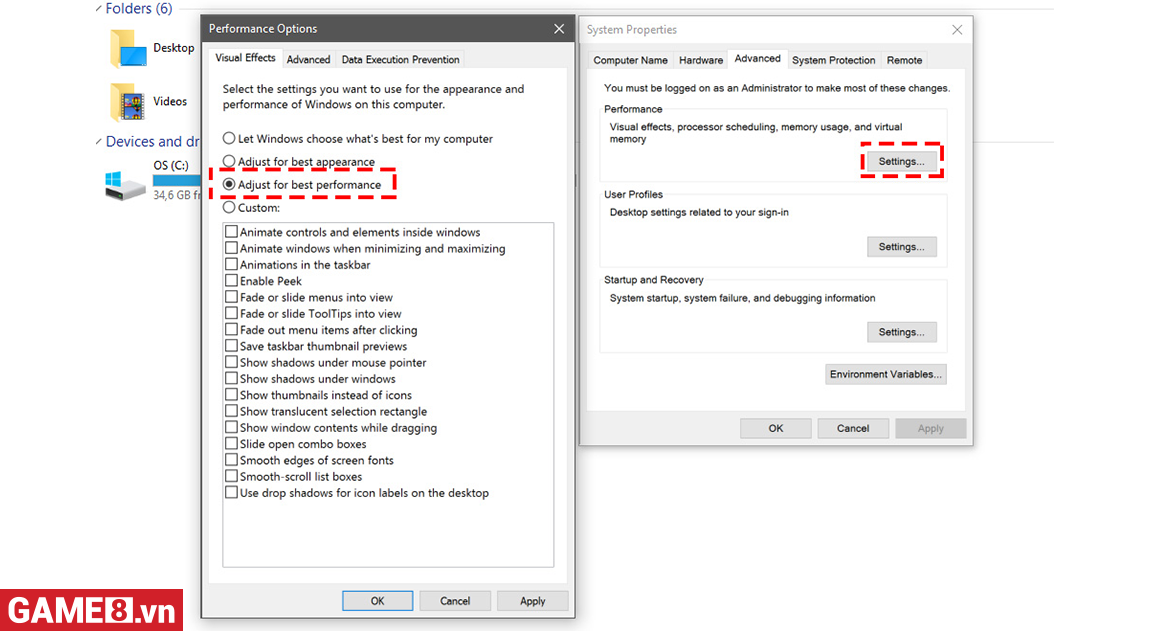The width and height of the screenshot is (1151, 631).
Task: Select the OS (C:) drive icon
Action: [x=126, y=184]
